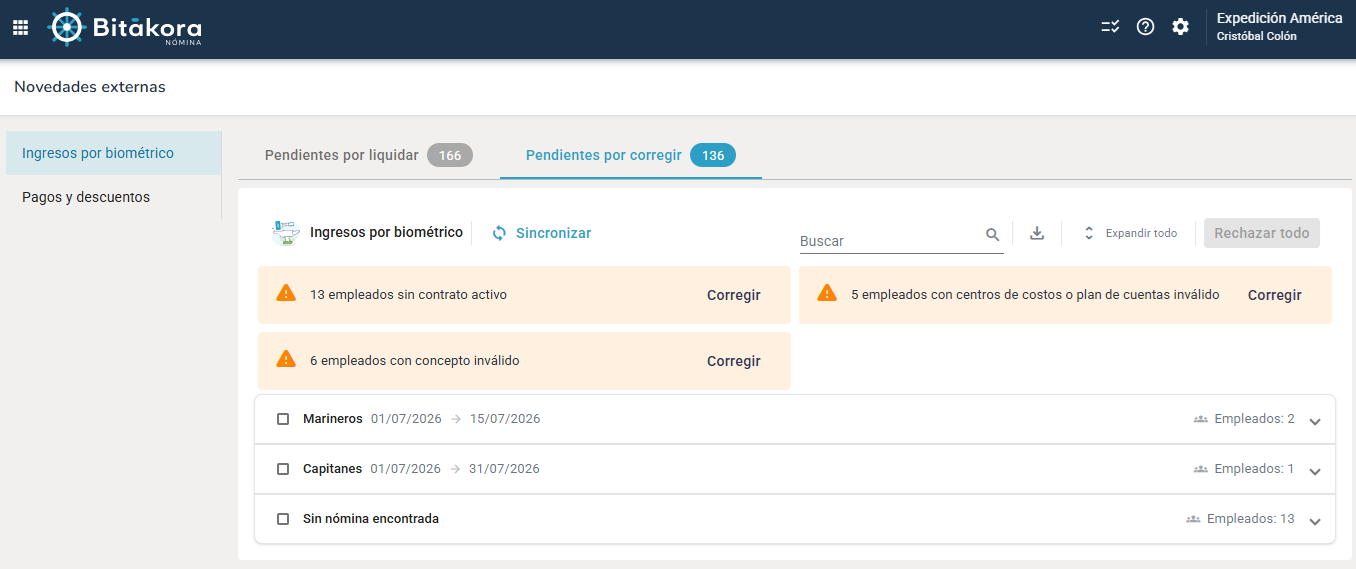Open the apps grid menu icon
The width and height of the screenshot is (1356, 569).
(x=20, y=27)
